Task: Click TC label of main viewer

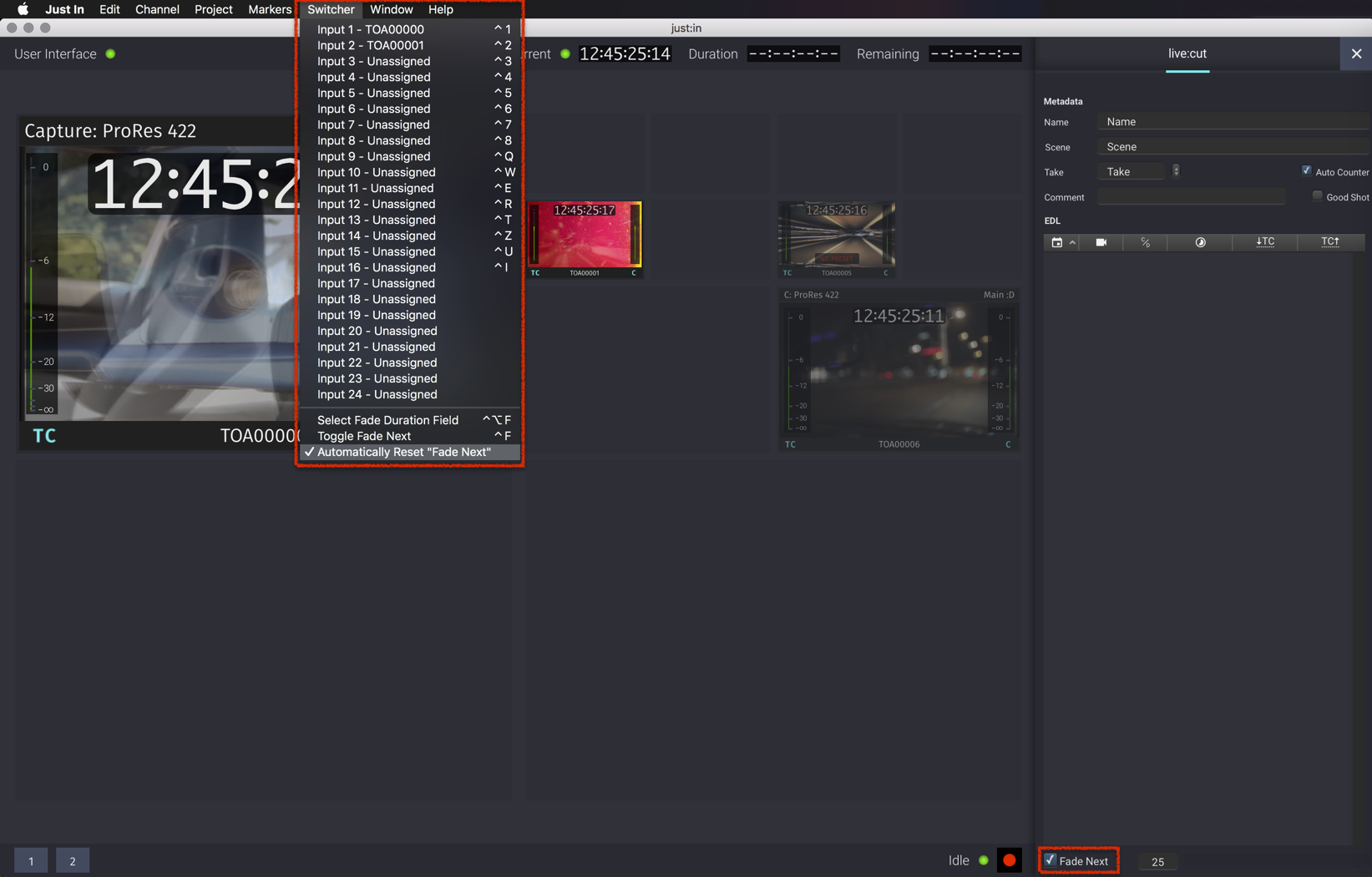Action: (44, 435)
